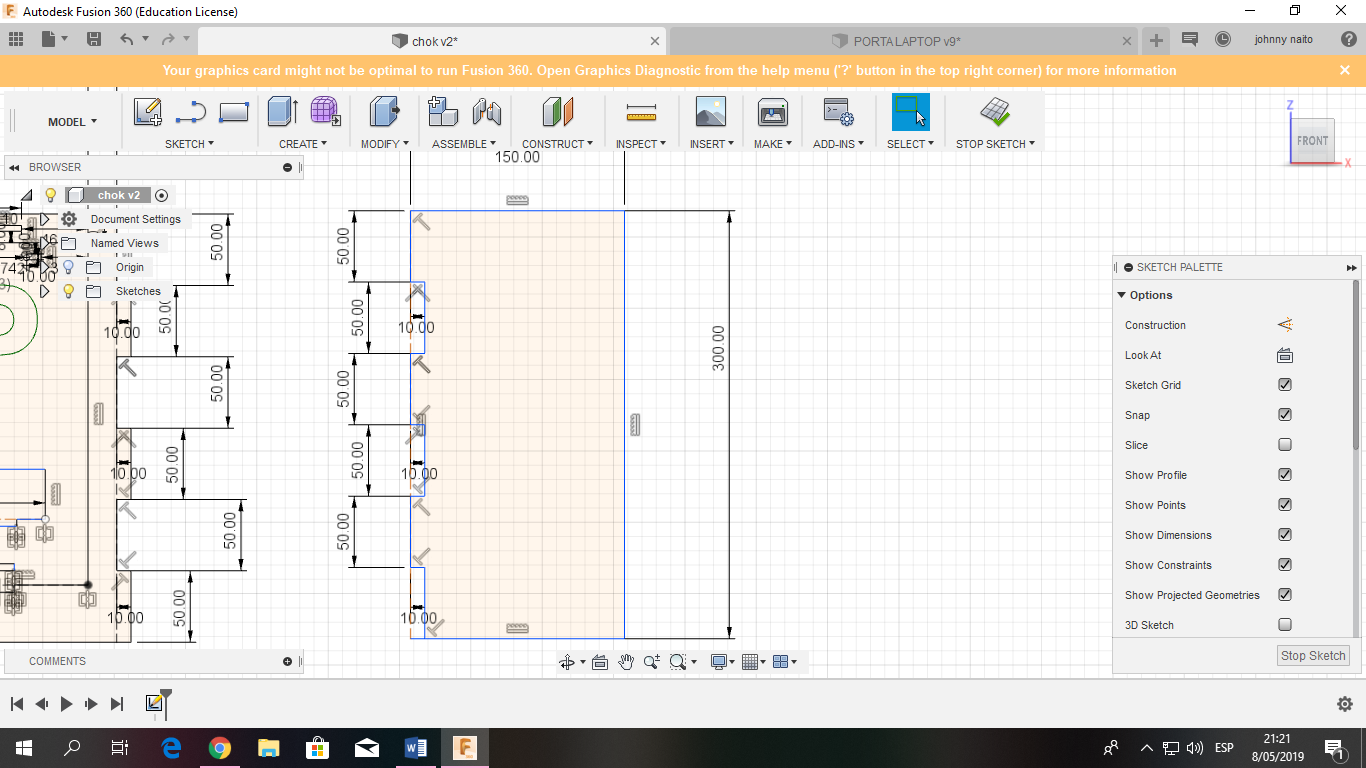The width and height of the screenshot is (1366, 768).
Task: Click the FRONT face of ViewCube
Action: tap(1312, 141)
